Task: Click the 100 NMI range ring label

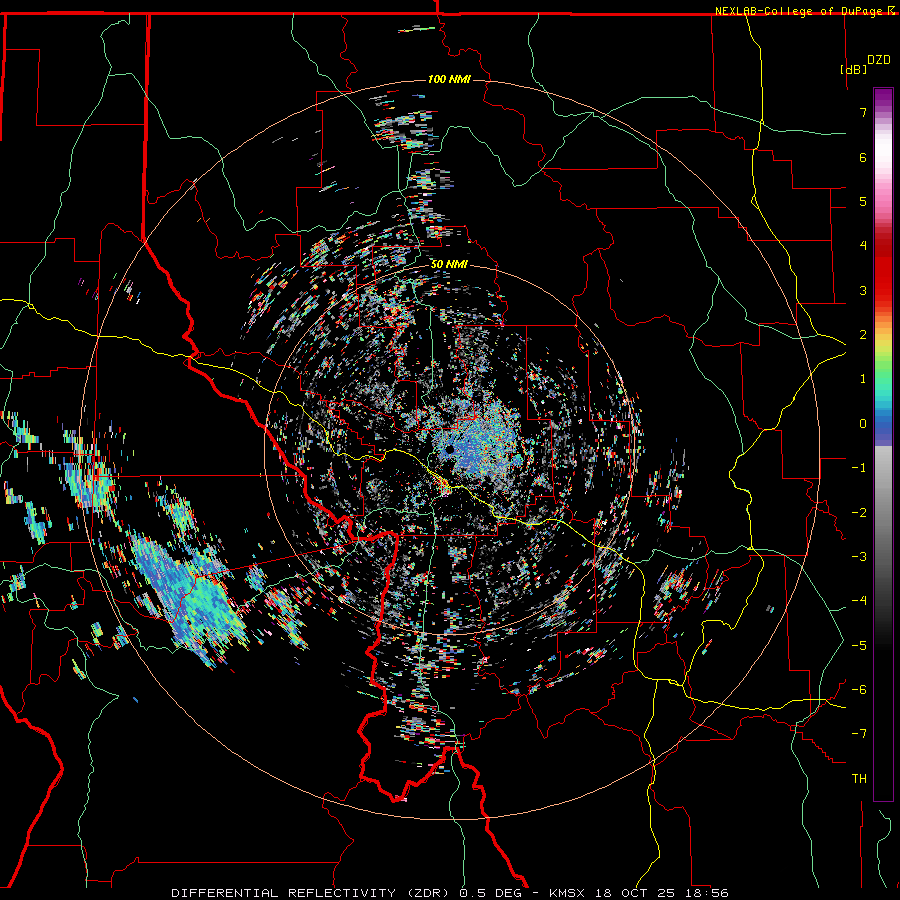Action: 449,79
